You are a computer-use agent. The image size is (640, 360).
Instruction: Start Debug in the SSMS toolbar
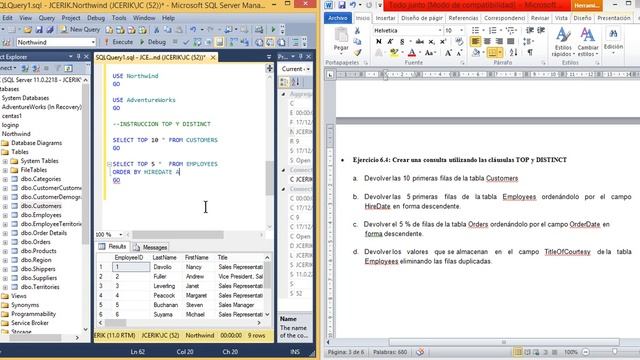[x=153, y=42]
